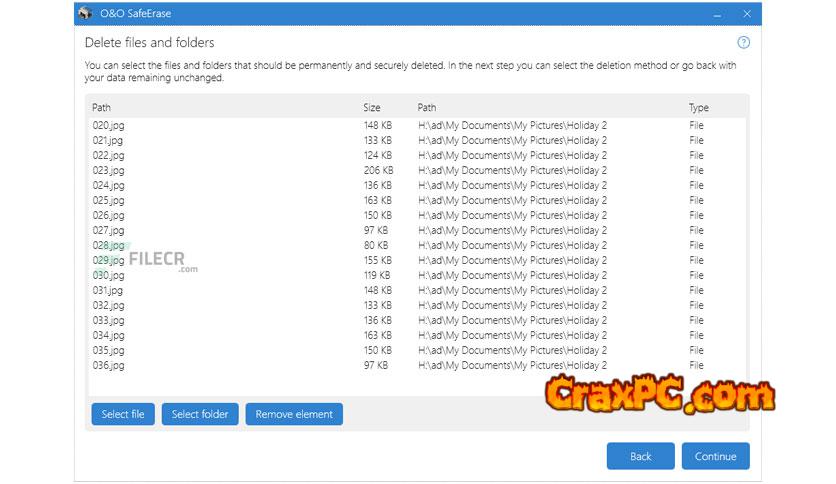
Task: Select the 028.jpg file row
Action: click(417, 245)
